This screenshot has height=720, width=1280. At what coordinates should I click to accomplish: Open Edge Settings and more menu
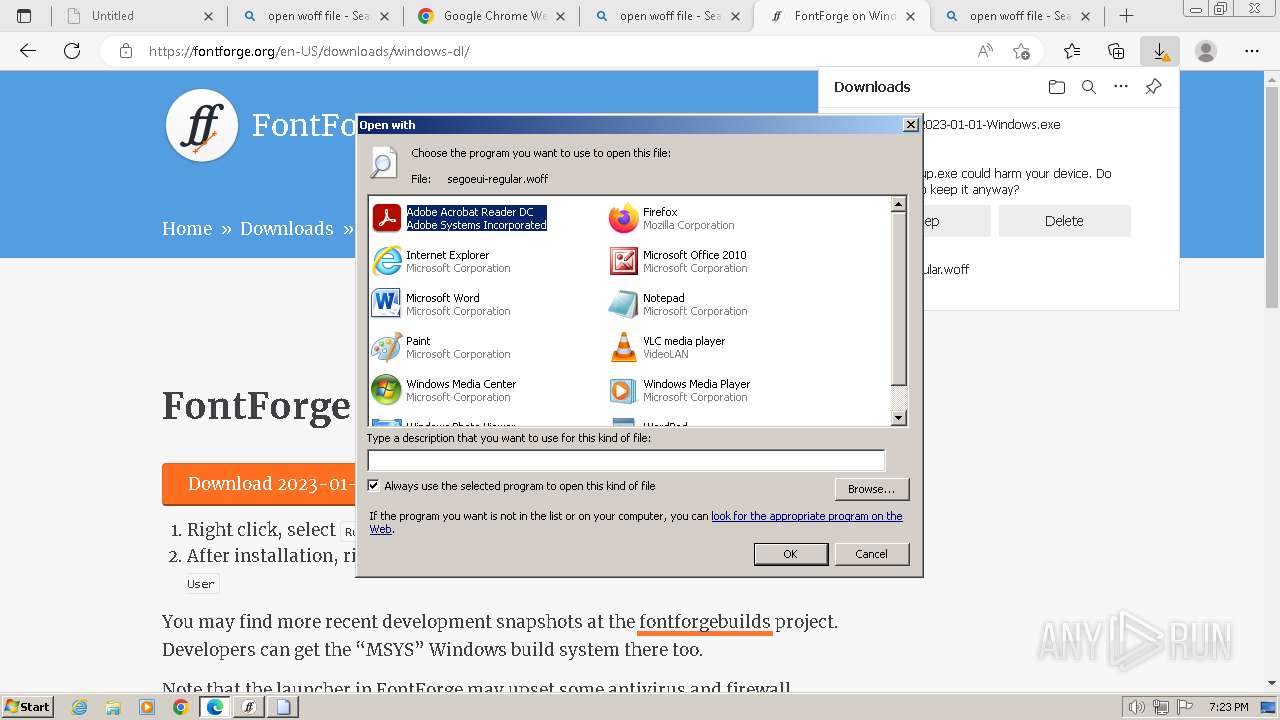click(x=1252, y=51)
